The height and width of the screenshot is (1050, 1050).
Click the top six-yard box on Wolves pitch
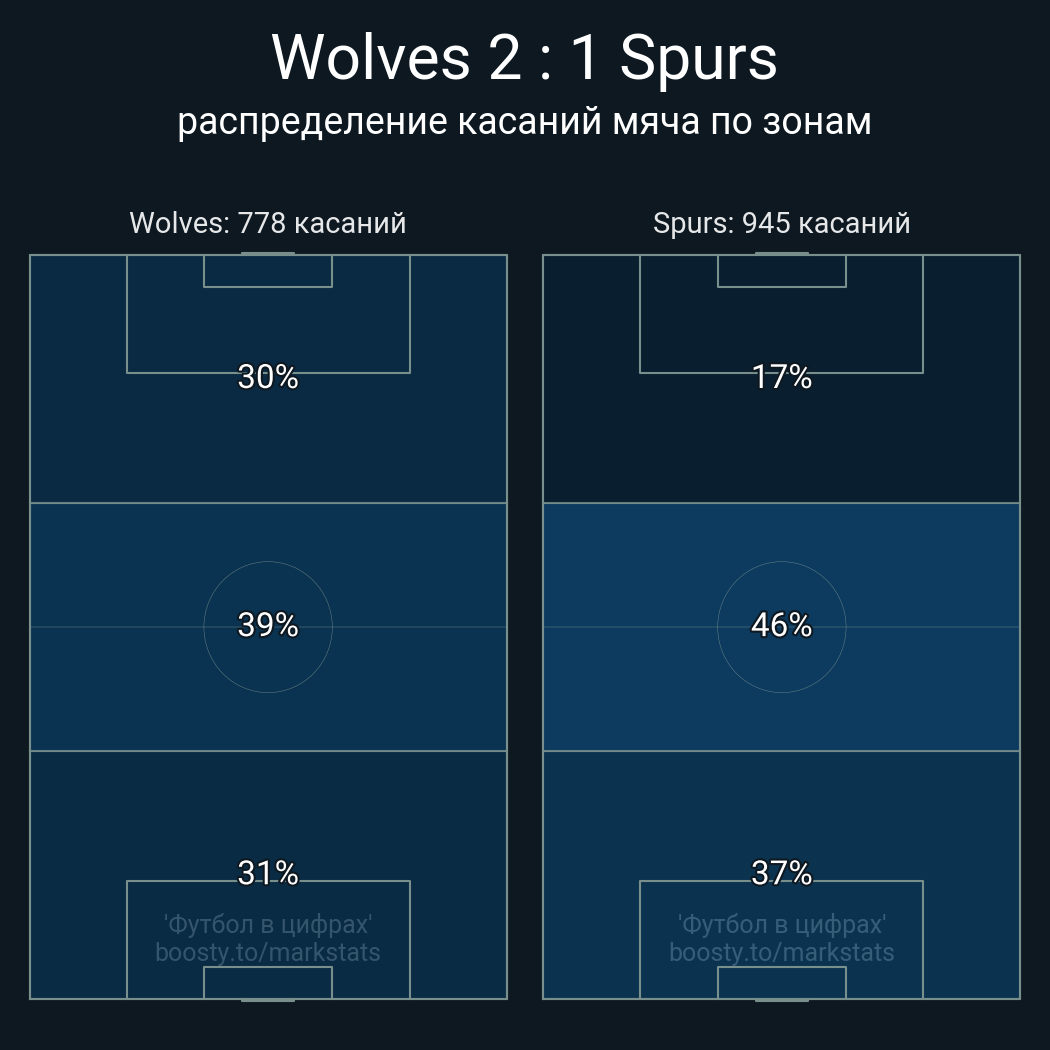(x=268, y=271)
